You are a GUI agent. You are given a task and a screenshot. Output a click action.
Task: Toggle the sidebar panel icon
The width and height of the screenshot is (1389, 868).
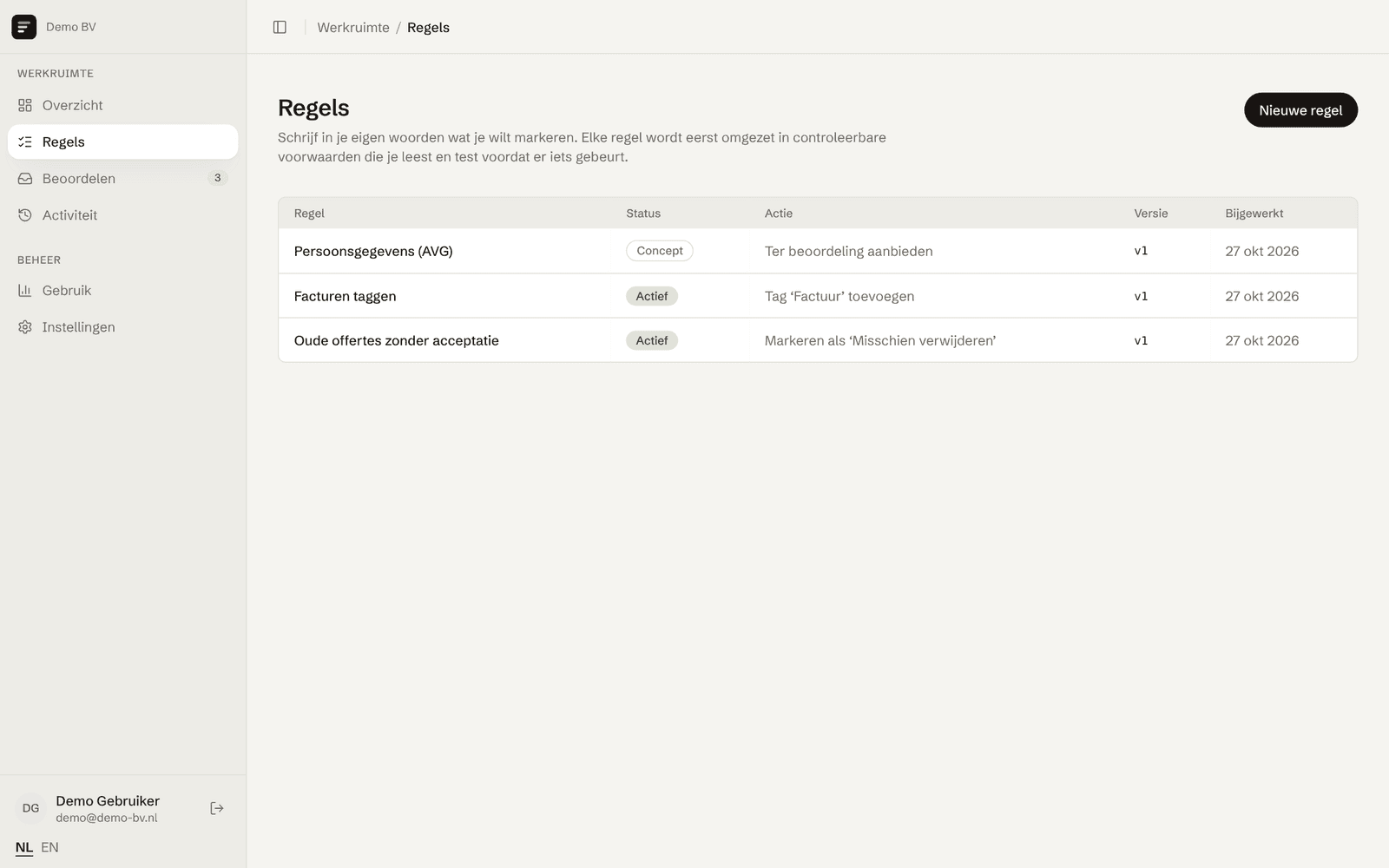(280, 27)
